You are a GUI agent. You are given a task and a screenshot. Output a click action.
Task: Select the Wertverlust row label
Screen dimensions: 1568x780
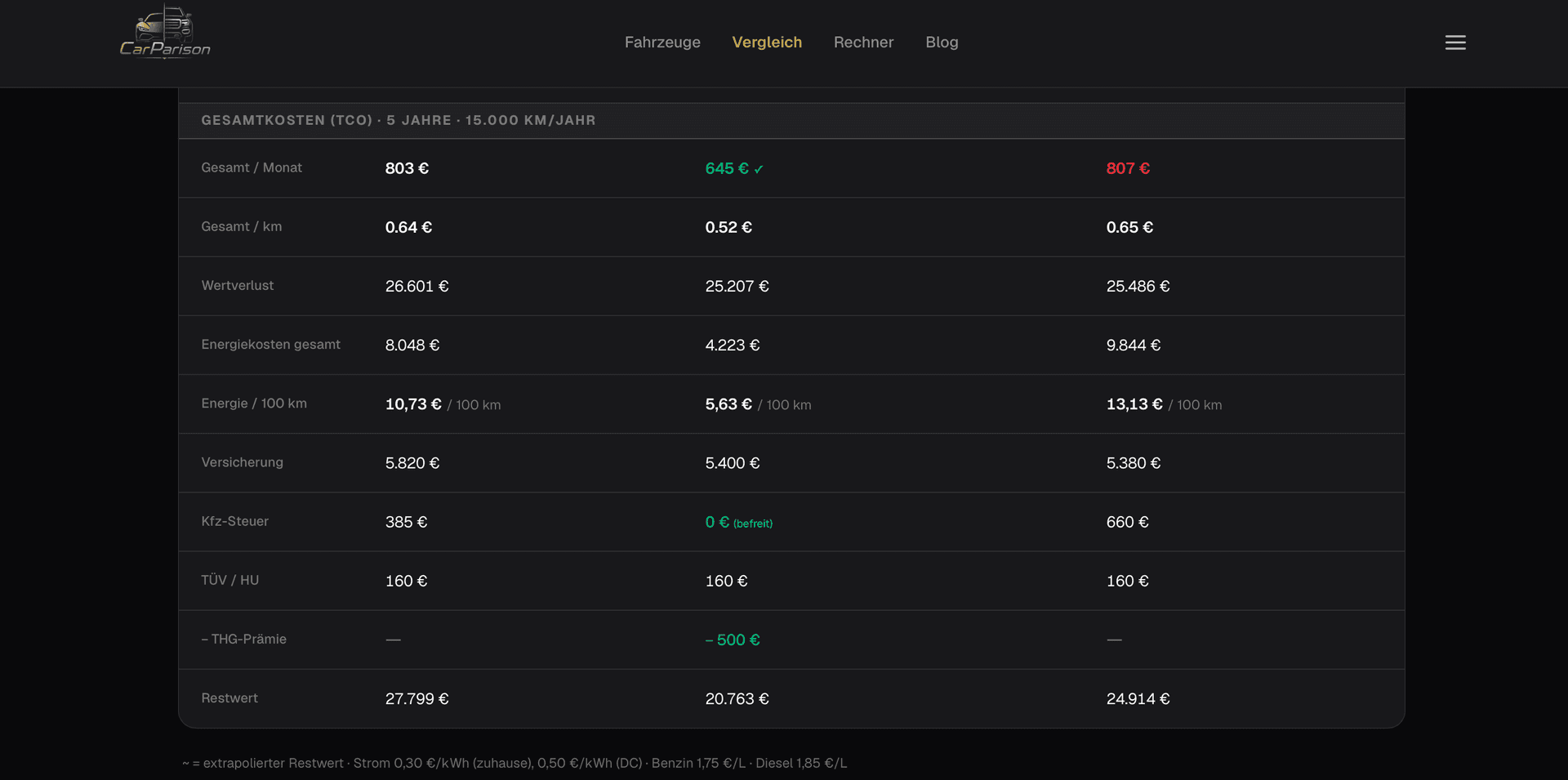pyautogui.click(x=238, y=285)
